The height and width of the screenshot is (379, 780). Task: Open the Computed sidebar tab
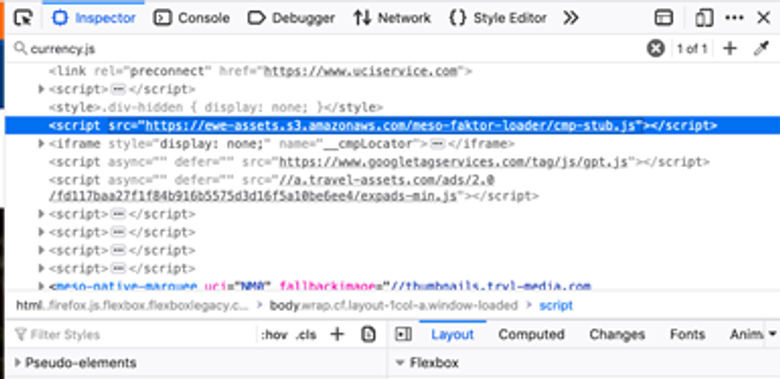(531, 335)
